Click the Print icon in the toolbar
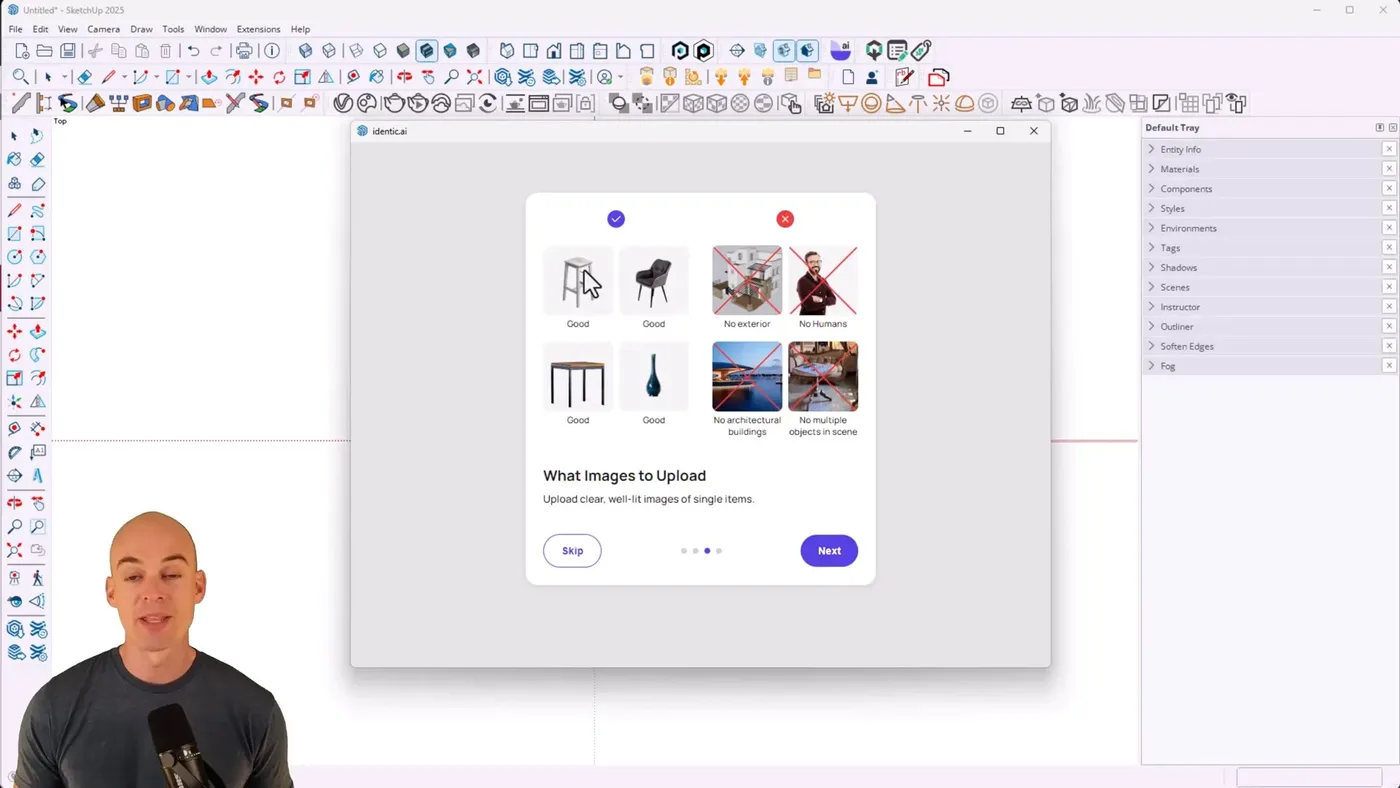Screen dimensions: 1400x788 pyautogui.click(x=244, y=51)
